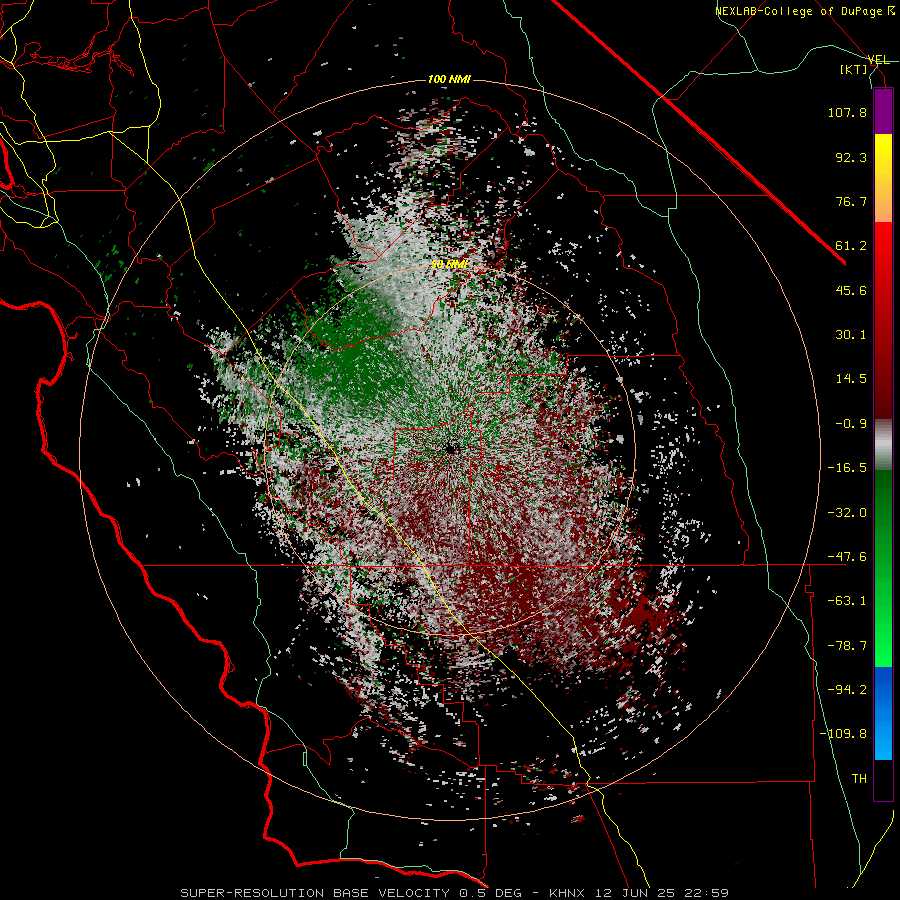Click the yellow-orange segment of the color bar
Image resolution: width=900 pixels, height=900 pixels.
tap(883, 178)
